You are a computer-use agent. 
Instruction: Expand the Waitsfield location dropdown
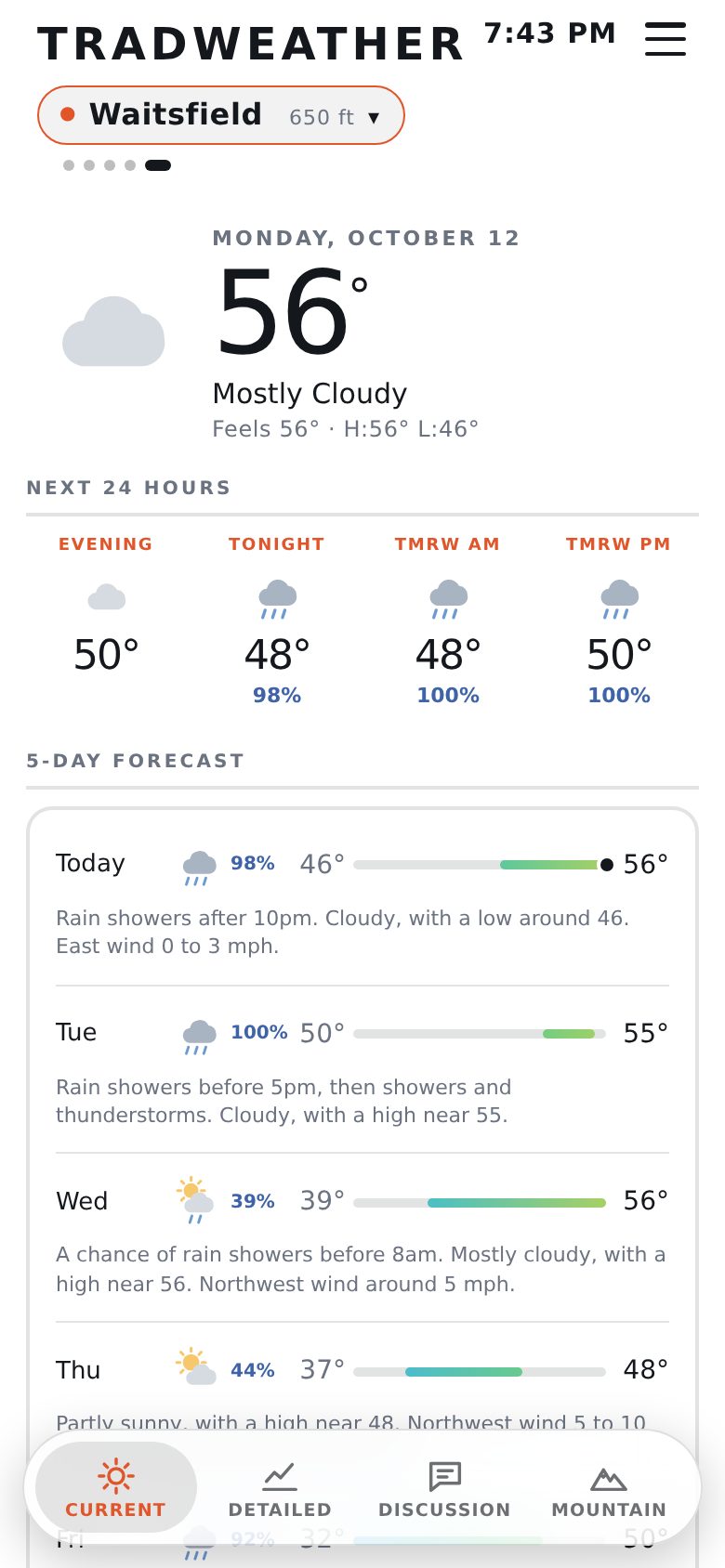(x=221, y=115)
